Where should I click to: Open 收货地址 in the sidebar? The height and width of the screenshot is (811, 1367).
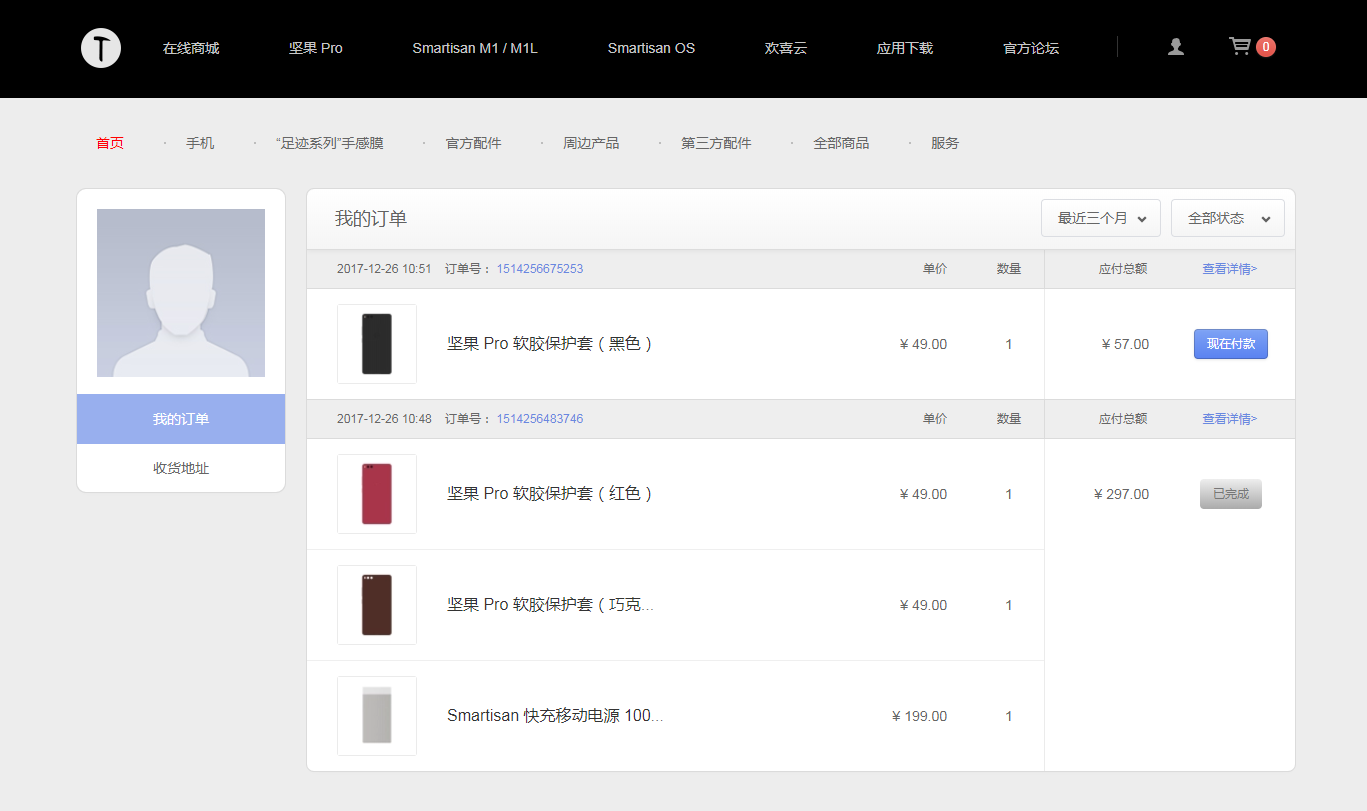click(x=181, y=468)
